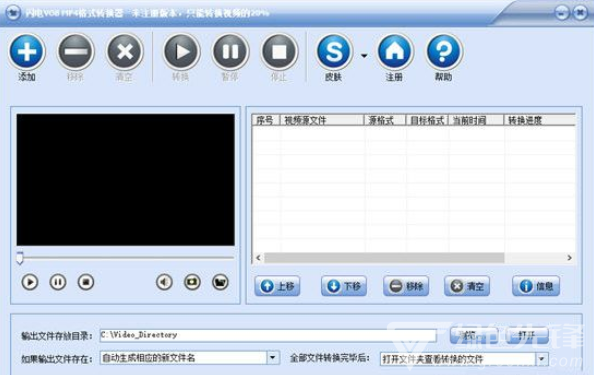
Task: Click the 上移 move-up button
Action: coord(277,286)
